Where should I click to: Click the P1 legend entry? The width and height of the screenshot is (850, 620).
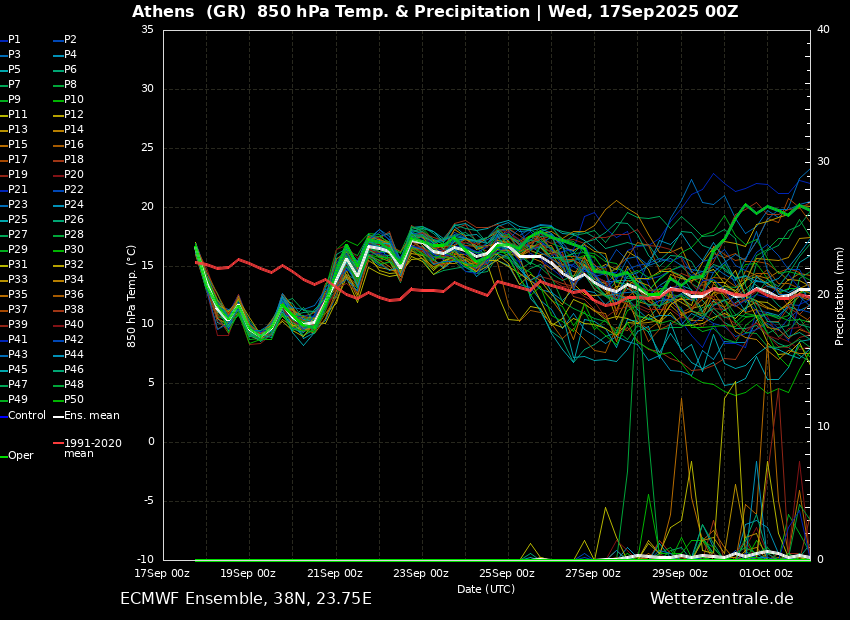[x=14, y=40]
